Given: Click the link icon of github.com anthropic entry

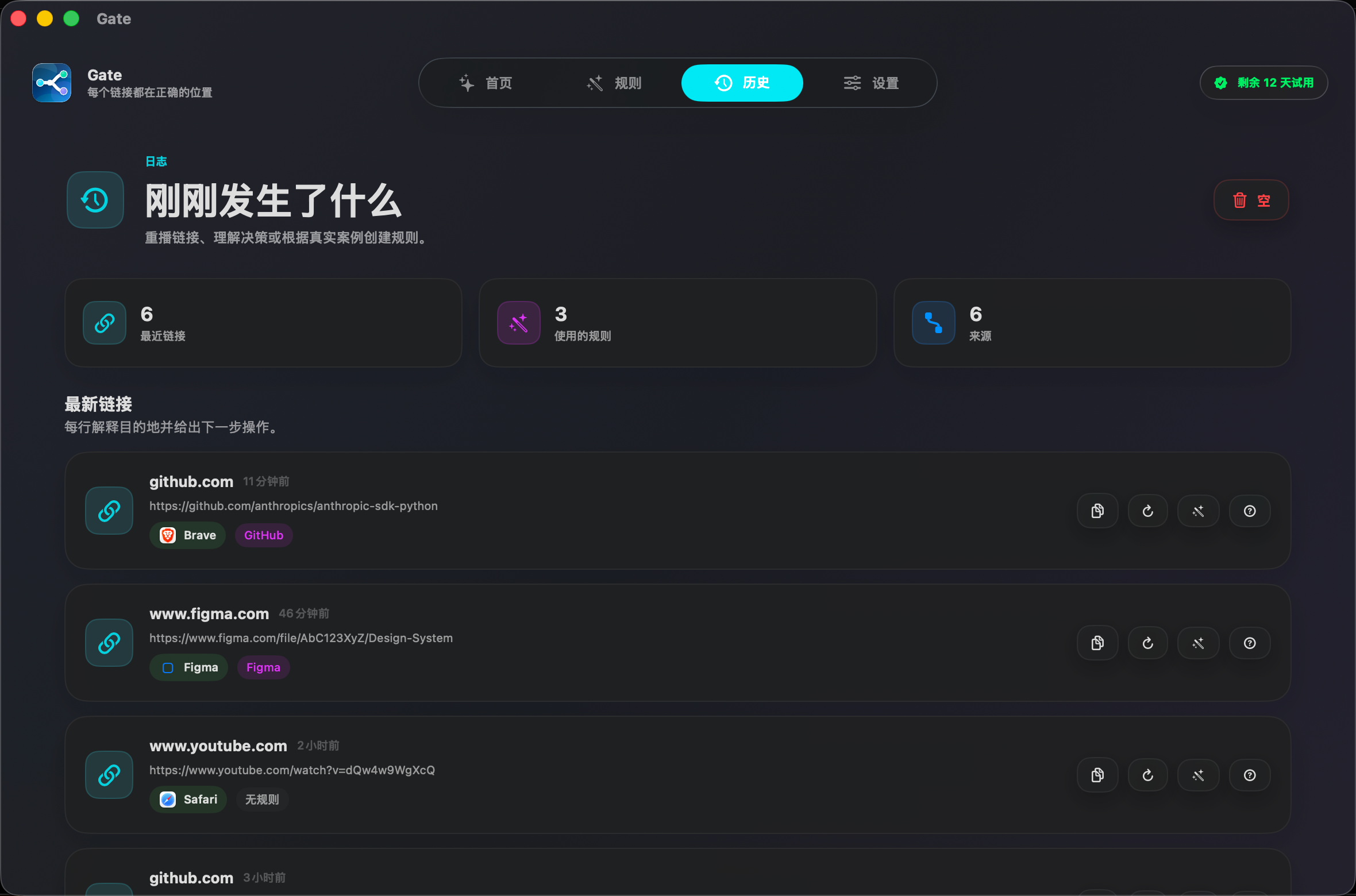Looking at the screenshot, I should click(x=109, y=511).
